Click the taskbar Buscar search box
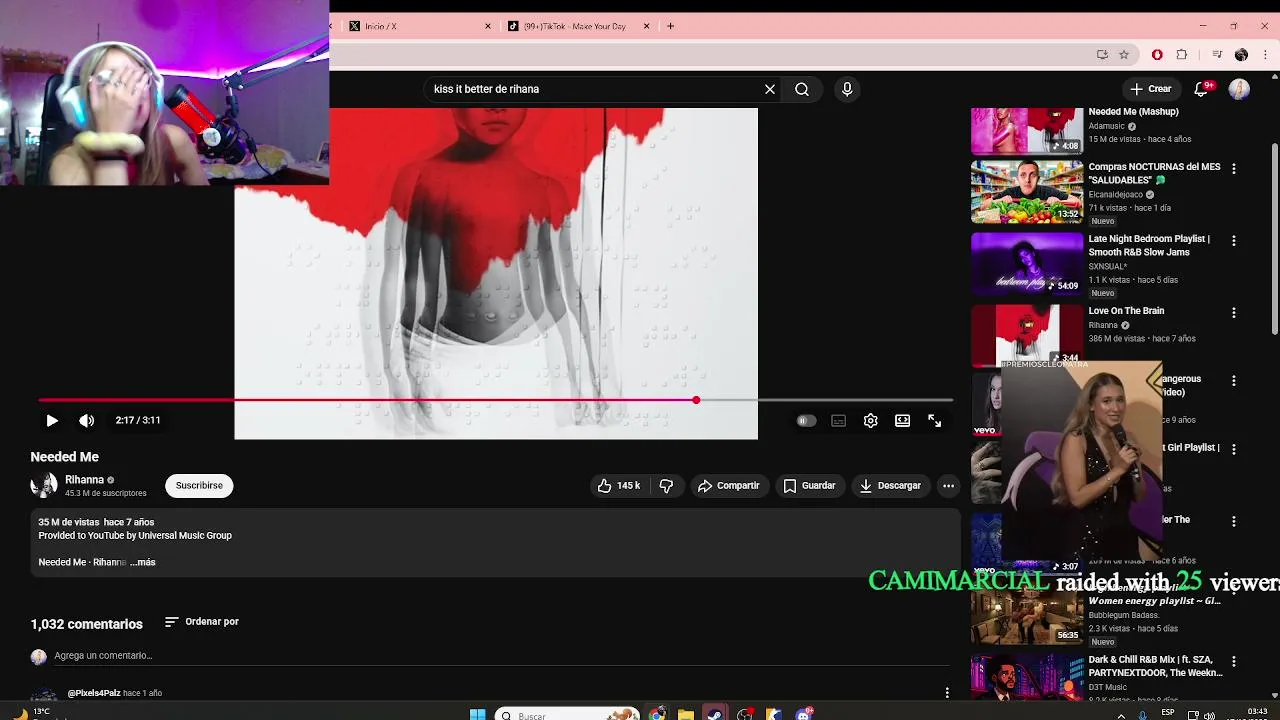 (x=567, y=714)
